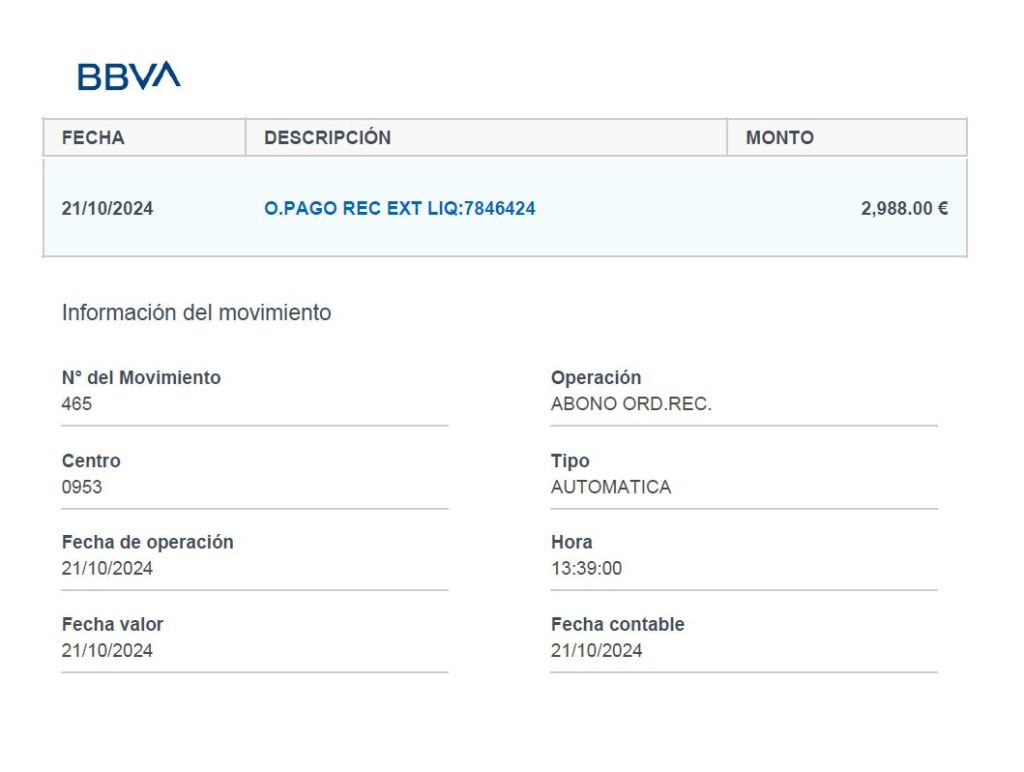Click the Información del movimiento heading
Viewport: 1024px width, 772px height.
tap(196, 313)
